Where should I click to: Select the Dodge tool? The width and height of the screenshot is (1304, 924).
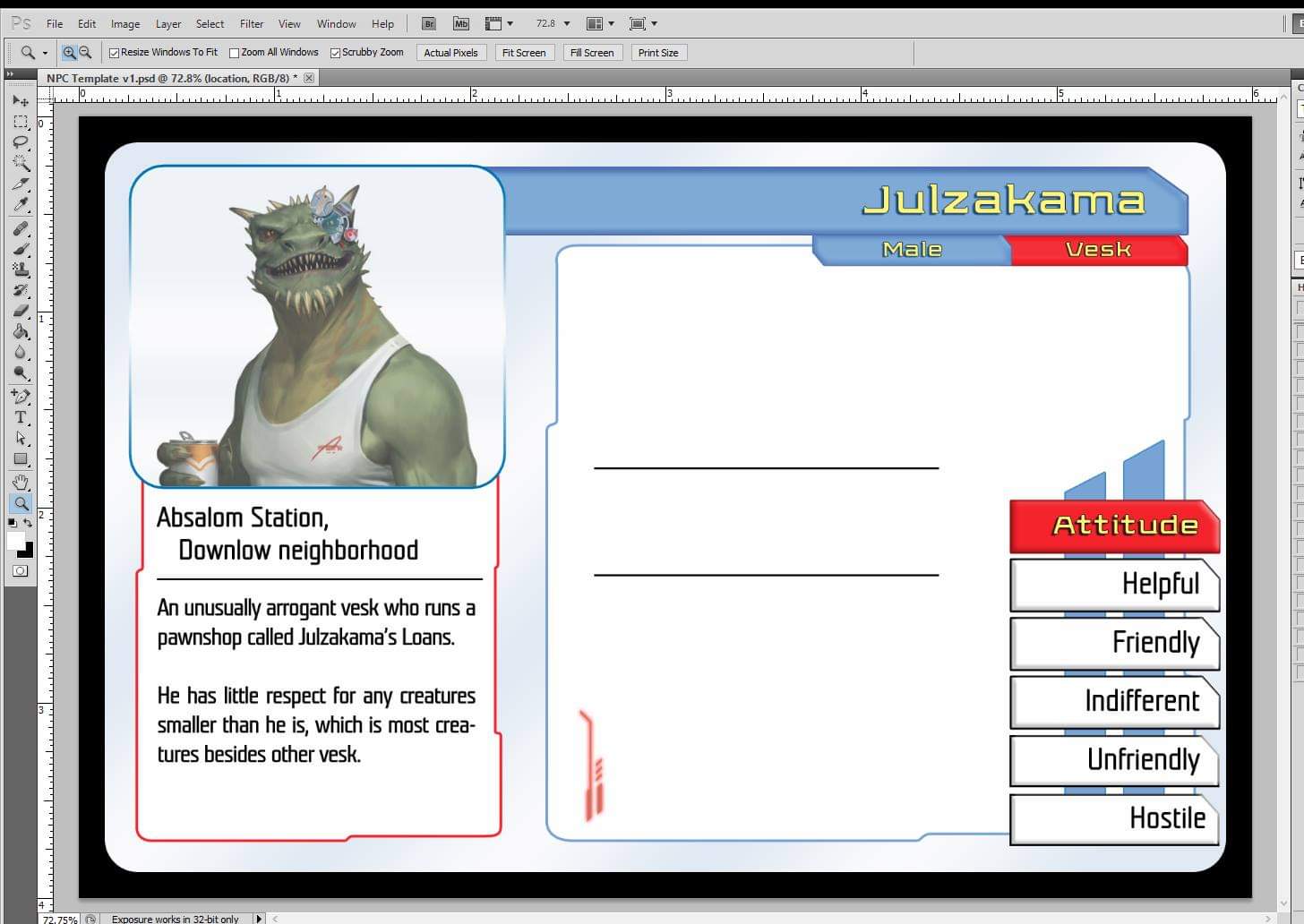(20, 373)
